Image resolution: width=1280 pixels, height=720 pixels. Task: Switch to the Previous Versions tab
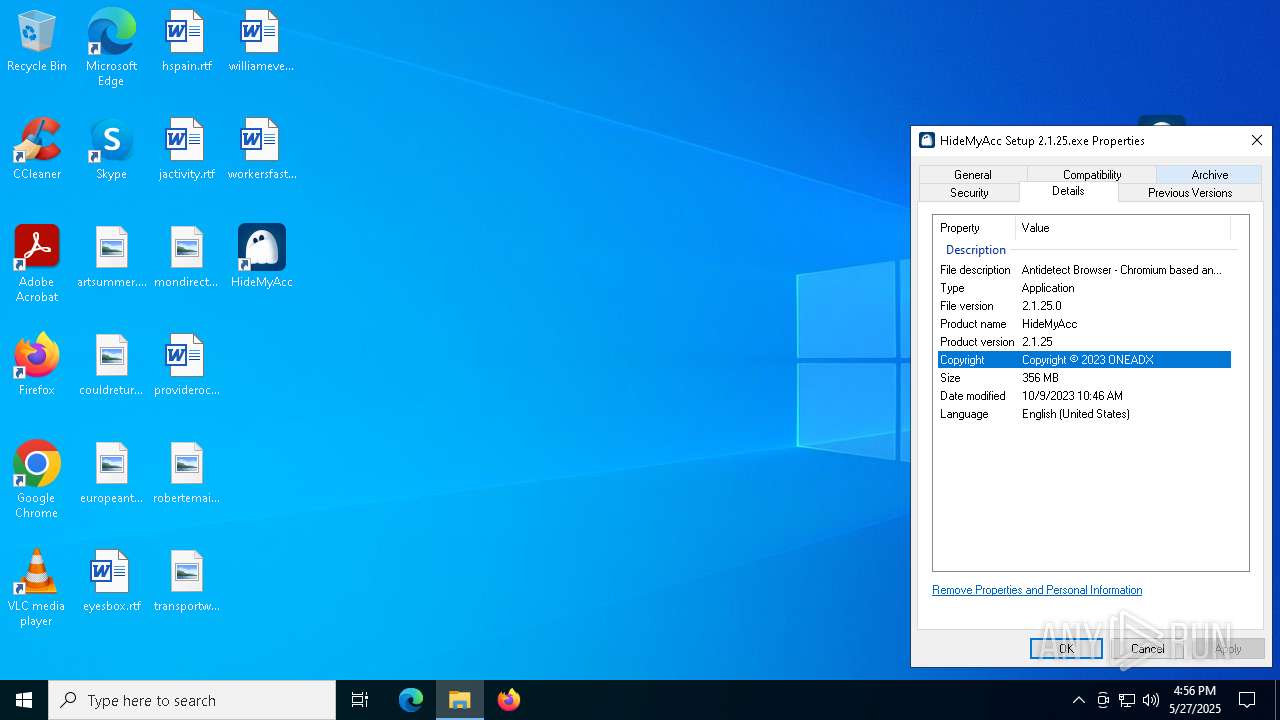1190,192
